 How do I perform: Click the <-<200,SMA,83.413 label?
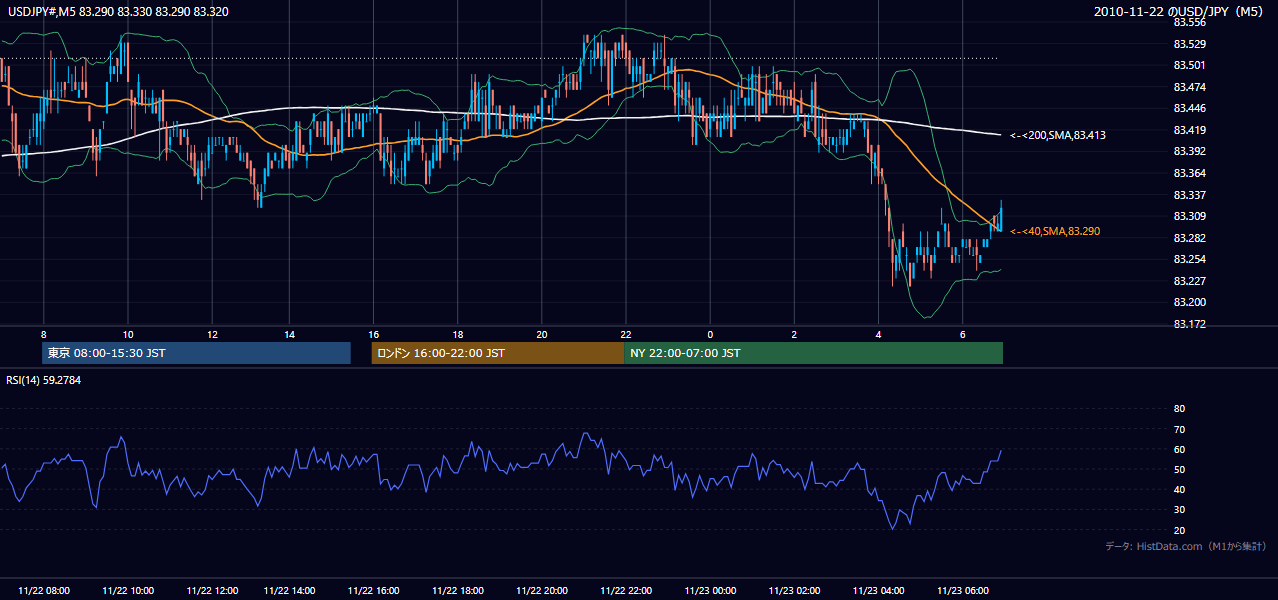pyautogui.click(x=1058, y=134)
